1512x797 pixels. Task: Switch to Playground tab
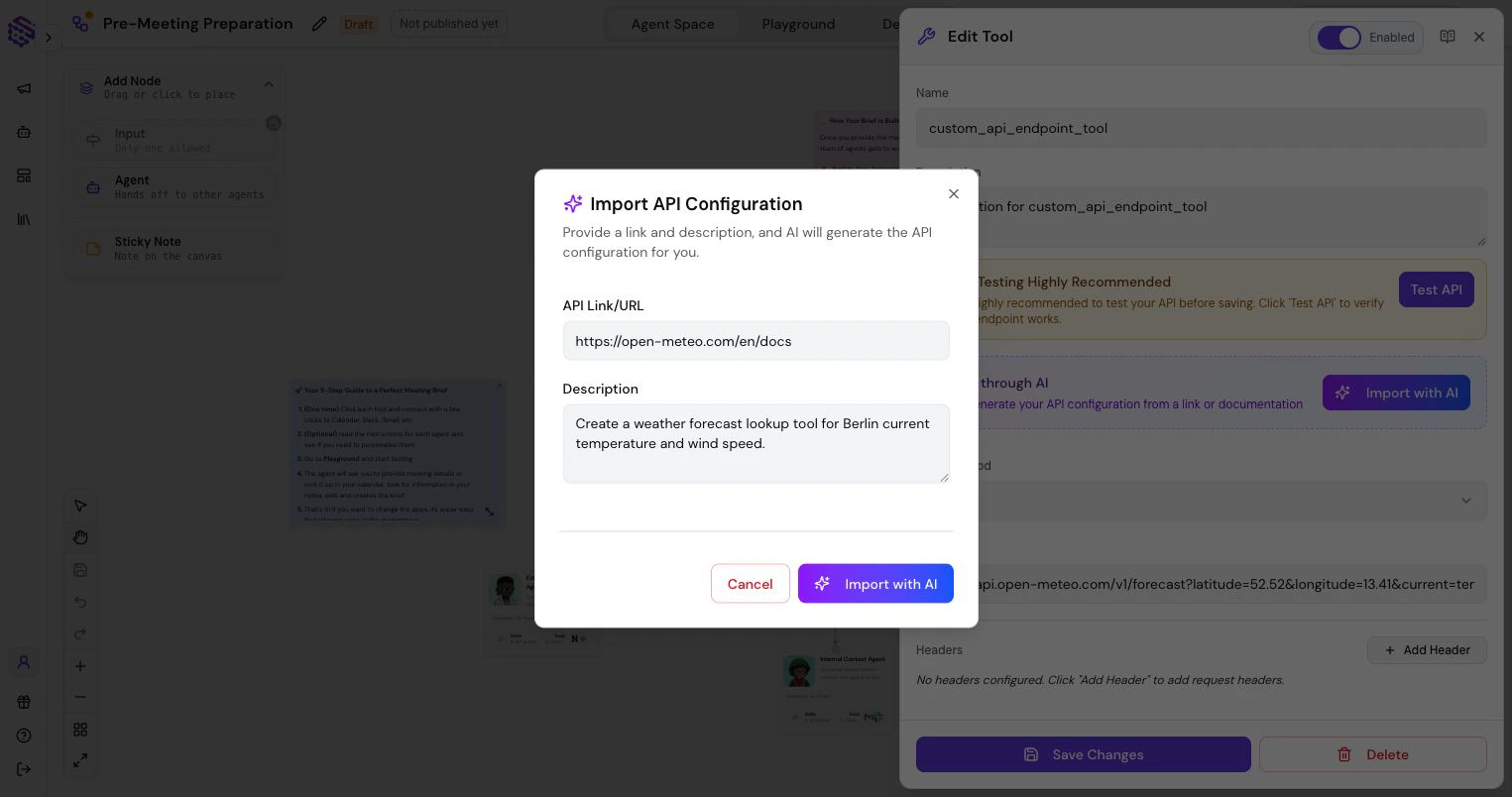click(798, 24)
